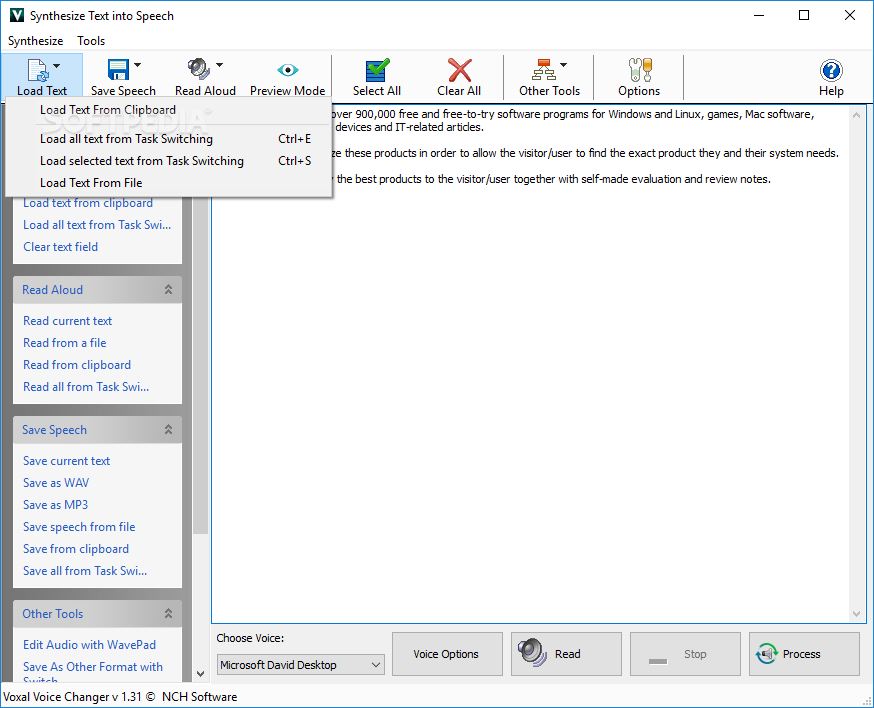Click Save all from Task Swi... link
Image resolution: width=874 pixels, height=708 pixels.
(85, 570)
